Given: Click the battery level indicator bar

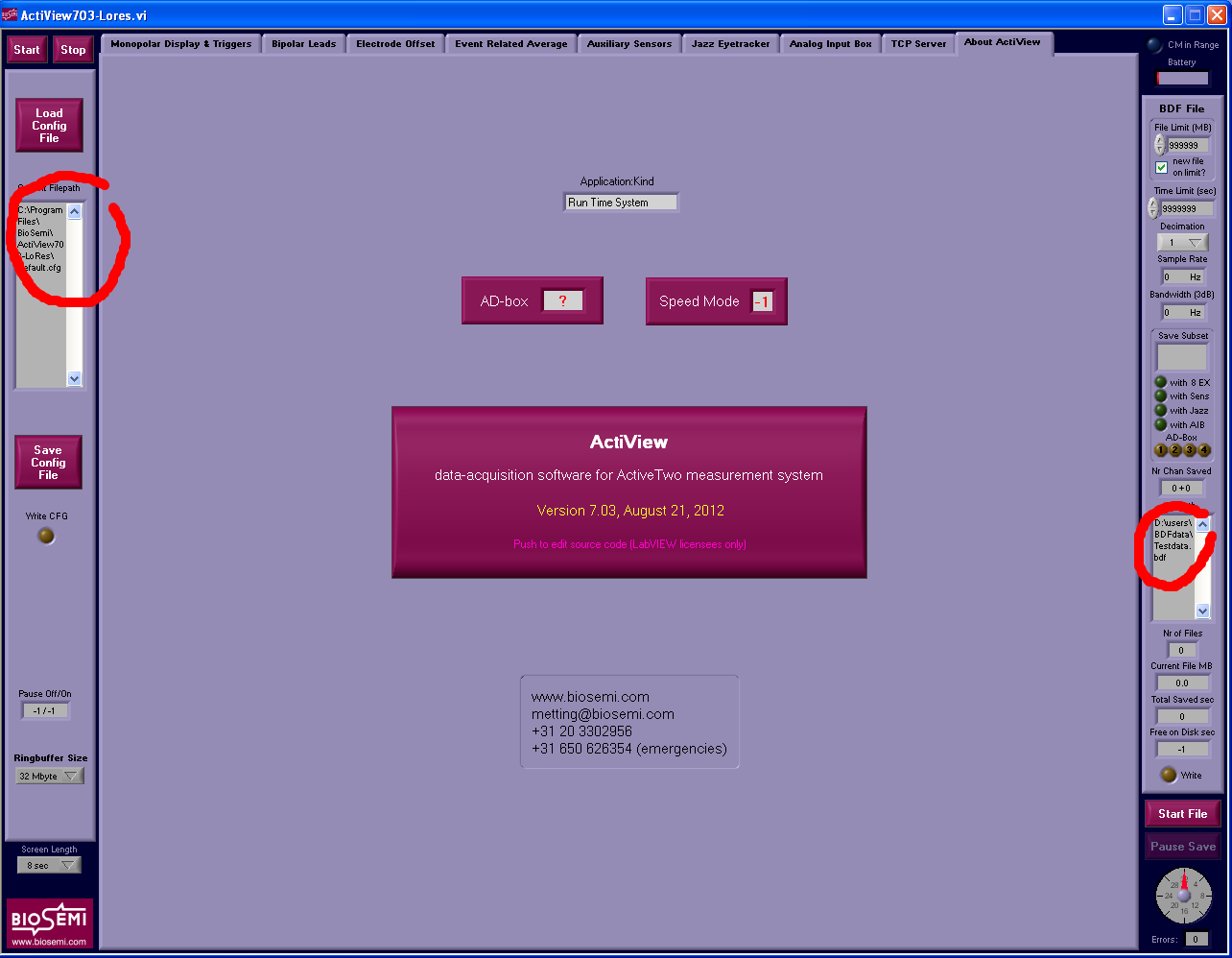Looking at the screenshot, I should click(x=1182, y=79).
